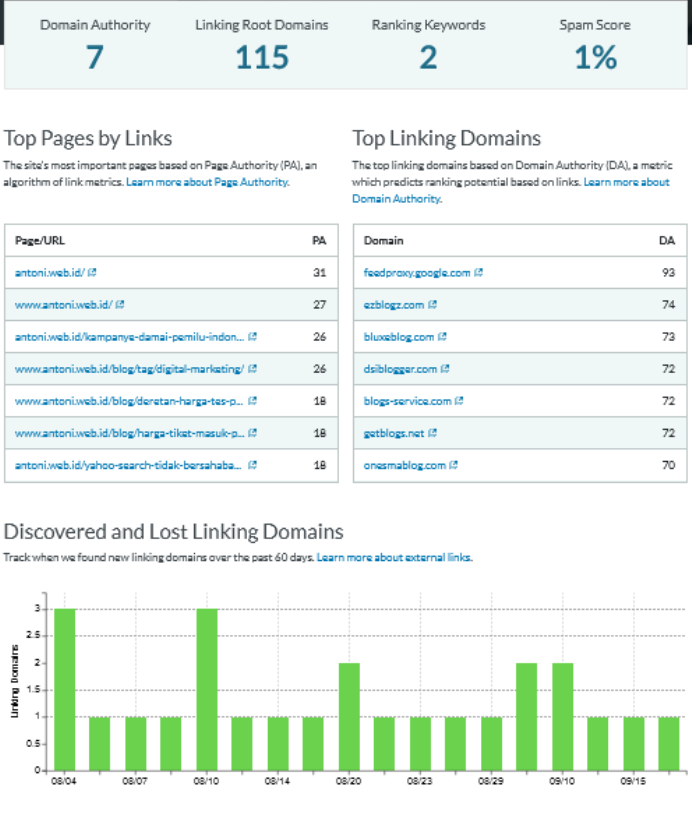Open the www.antoni.web.id/ page link
Image resolution: width=692 pixels, height=814 pixels.
[x=63, y=305]
